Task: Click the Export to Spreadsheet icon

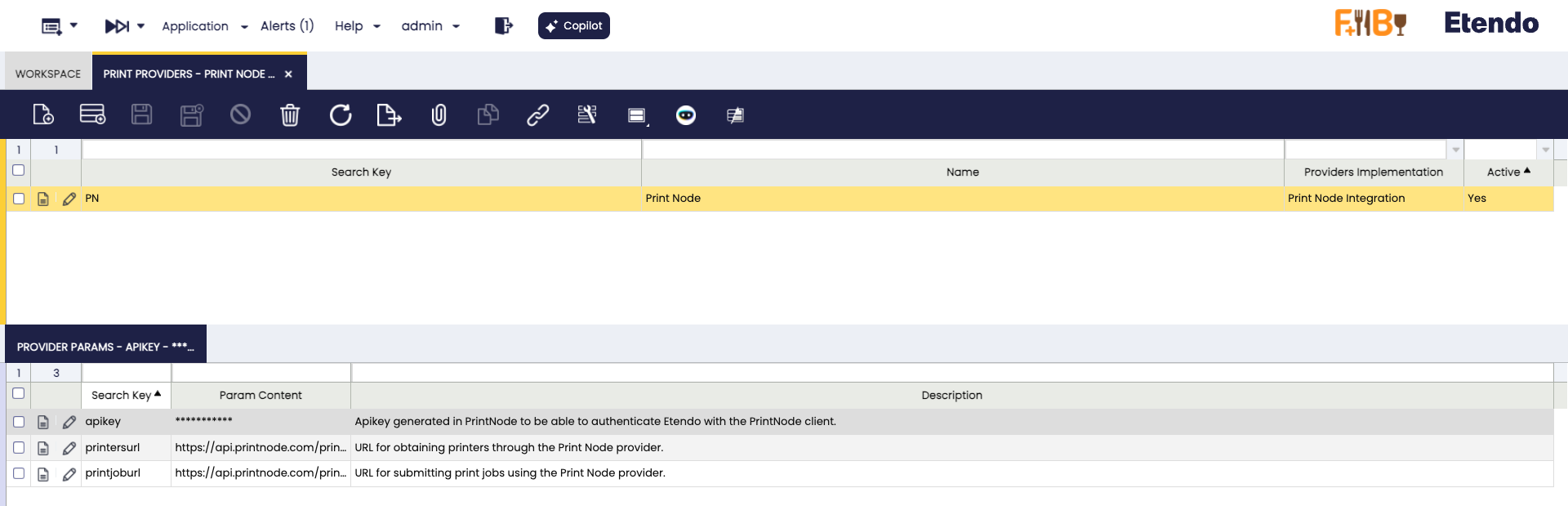Action: 389,114
